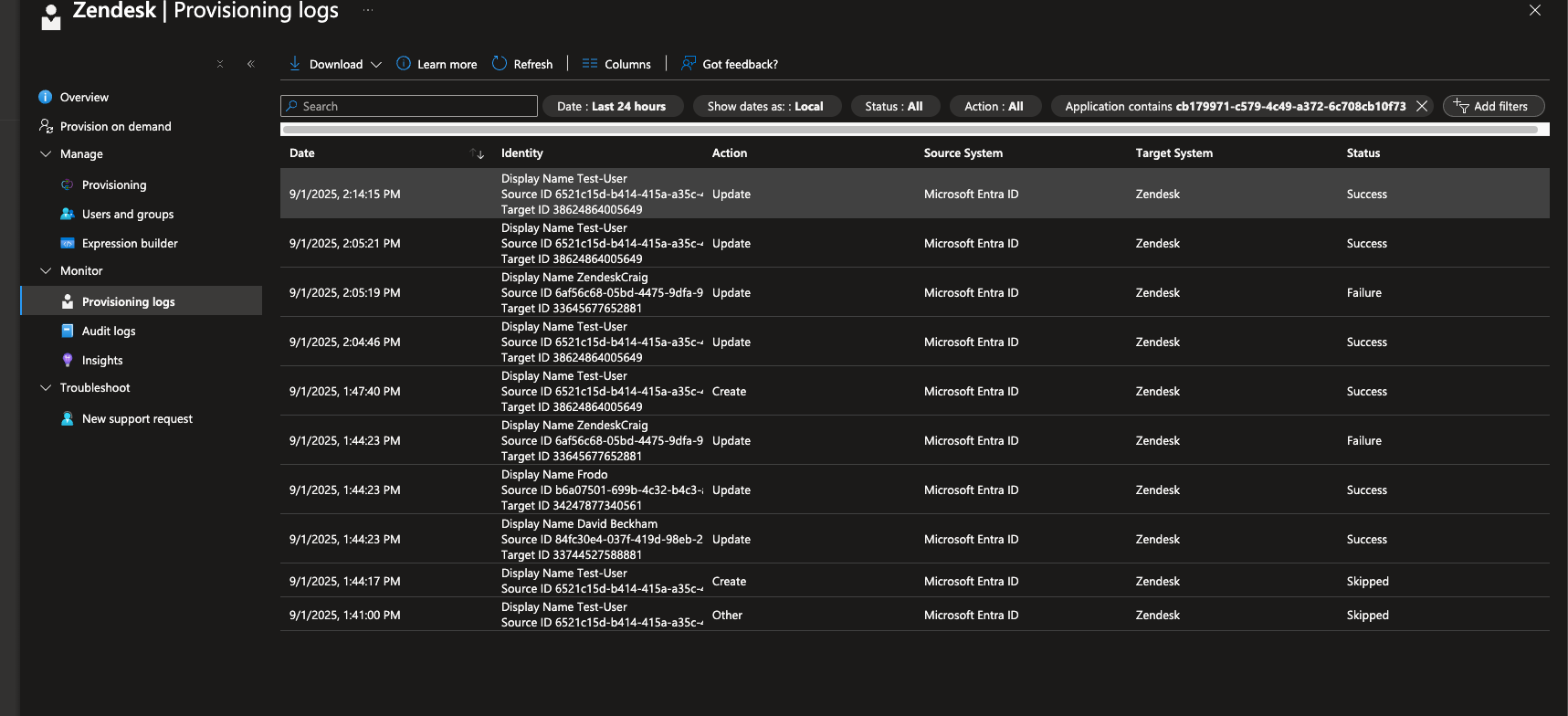Screen dimensions: 1568x716
Task: Click the Add filters funnel icon
Action: [x=1461, y=106]
